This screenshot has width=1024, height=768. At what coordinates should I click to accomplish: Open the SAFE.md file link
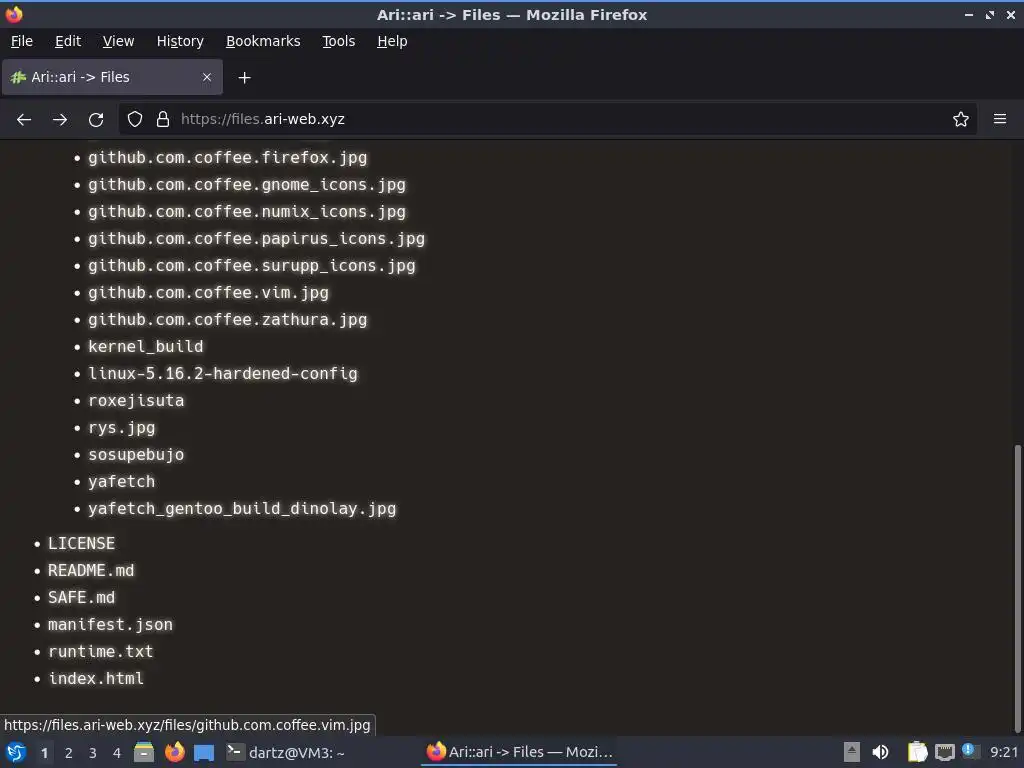click(81, 598)
